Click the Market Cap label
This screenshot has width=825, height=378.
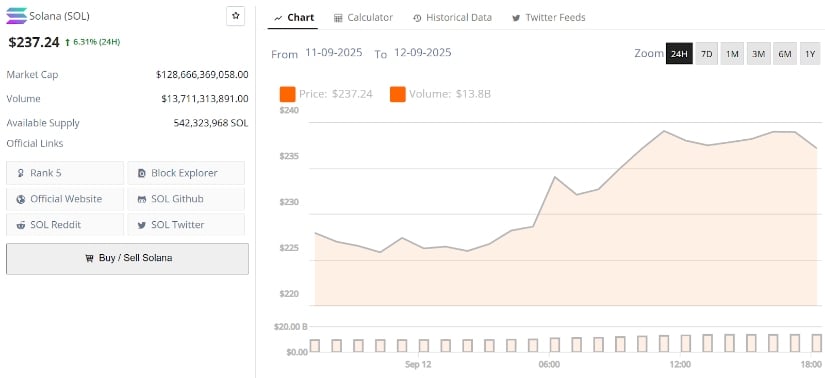(x=32, y=75)
